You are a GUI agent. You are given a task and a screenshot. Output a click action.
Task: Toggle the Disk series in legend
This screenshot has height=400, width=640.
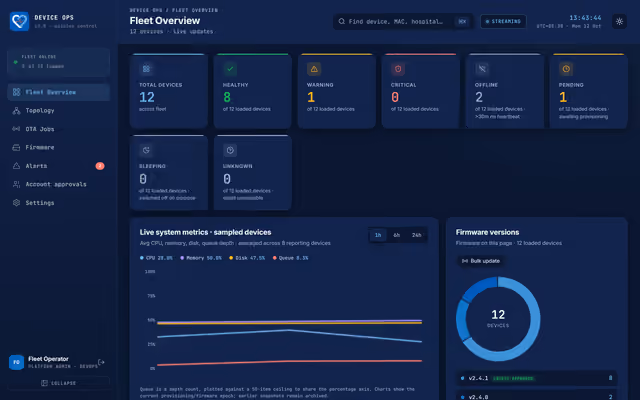point(247,258)
